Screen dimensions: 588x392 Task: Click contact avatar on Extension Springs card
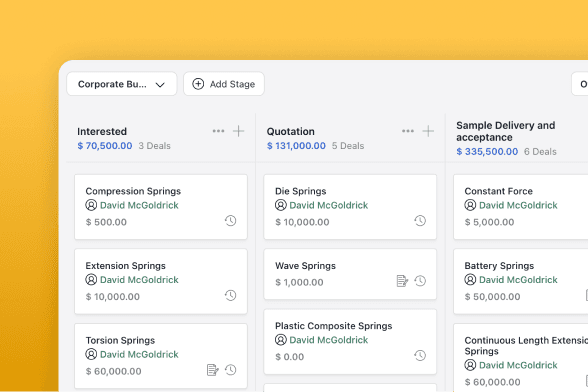click(91, 279)
